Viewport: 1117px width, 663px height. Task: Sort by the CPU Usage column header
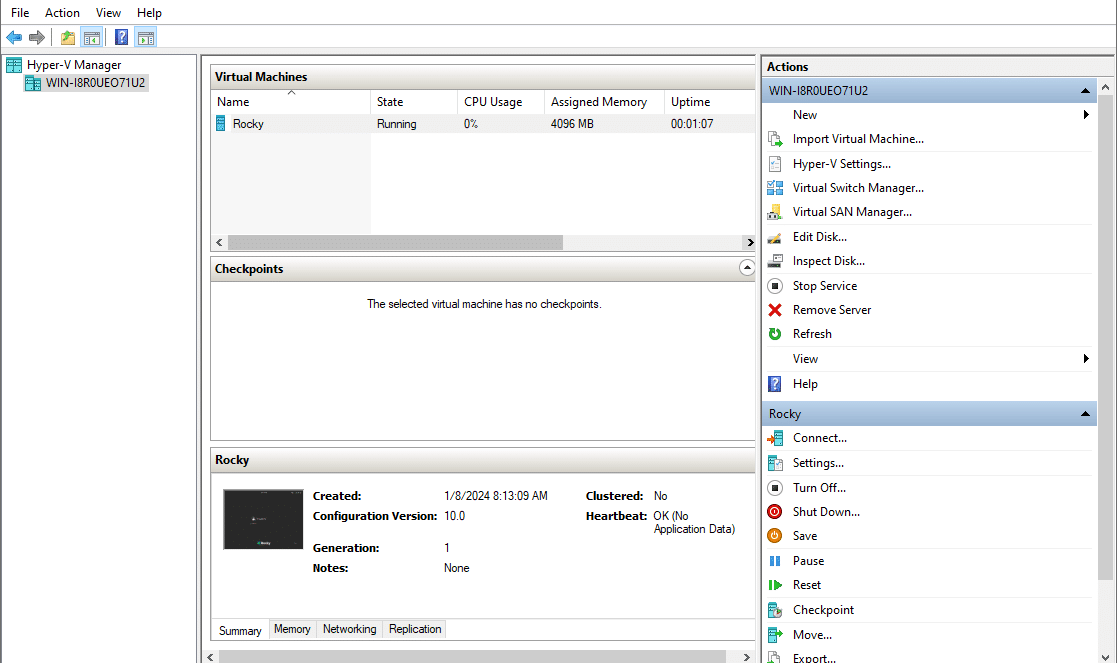coord(501,102)
